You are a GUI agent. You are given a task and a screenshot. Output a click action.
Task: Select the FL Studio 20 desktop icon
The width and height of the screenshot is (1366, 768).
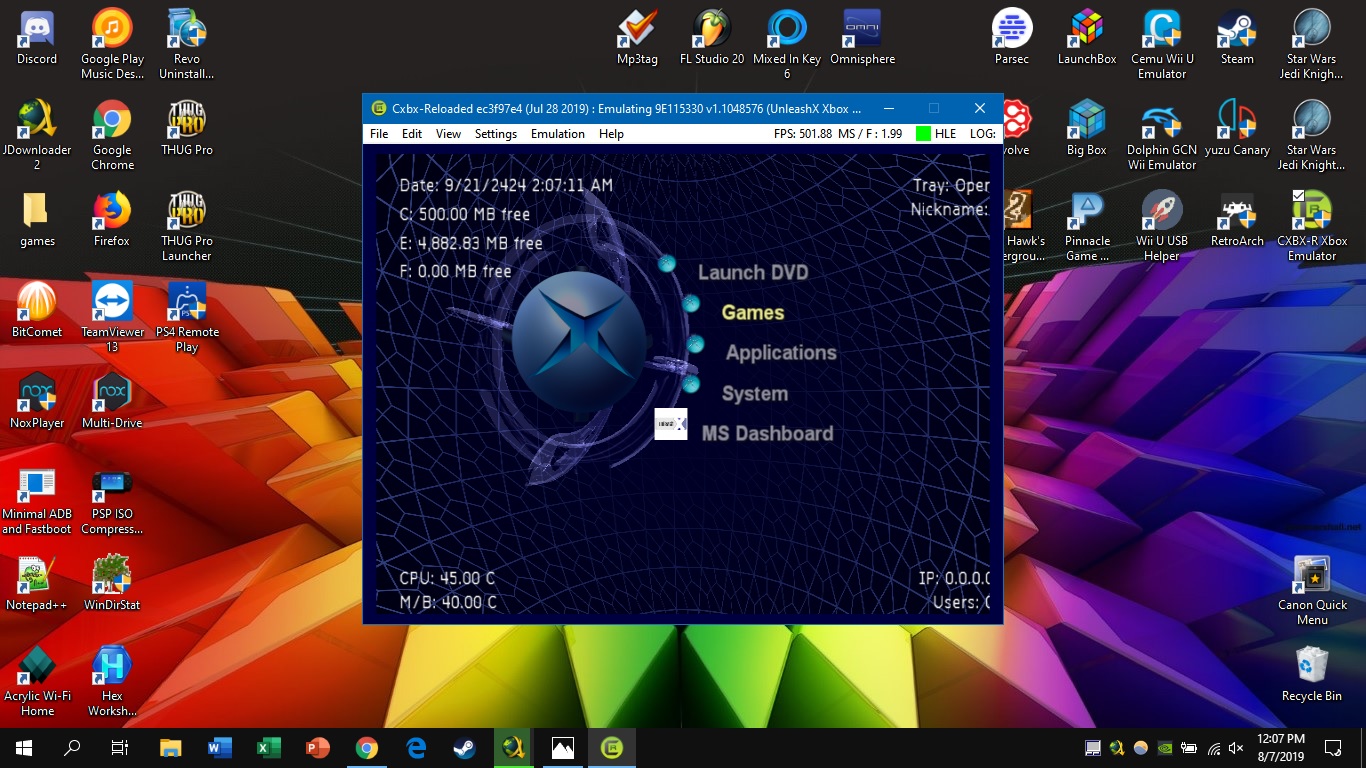pos(712,38)
